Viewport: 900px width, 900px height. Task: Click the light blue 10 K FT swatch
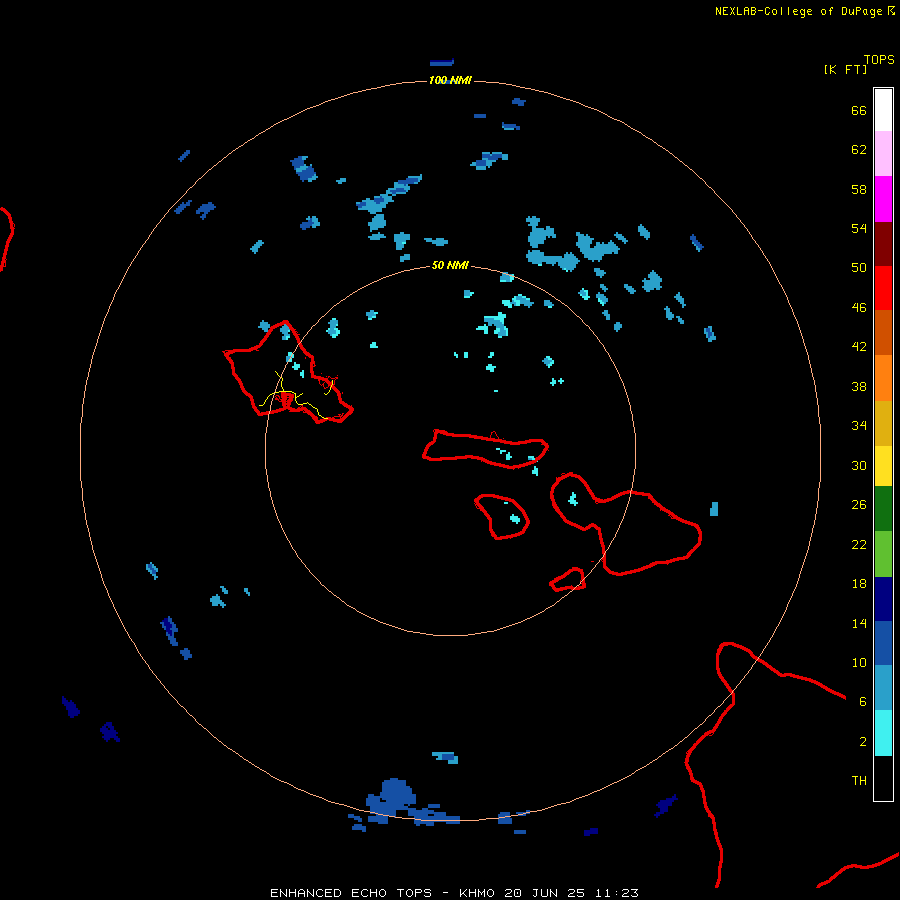click(x=883, y=687)
